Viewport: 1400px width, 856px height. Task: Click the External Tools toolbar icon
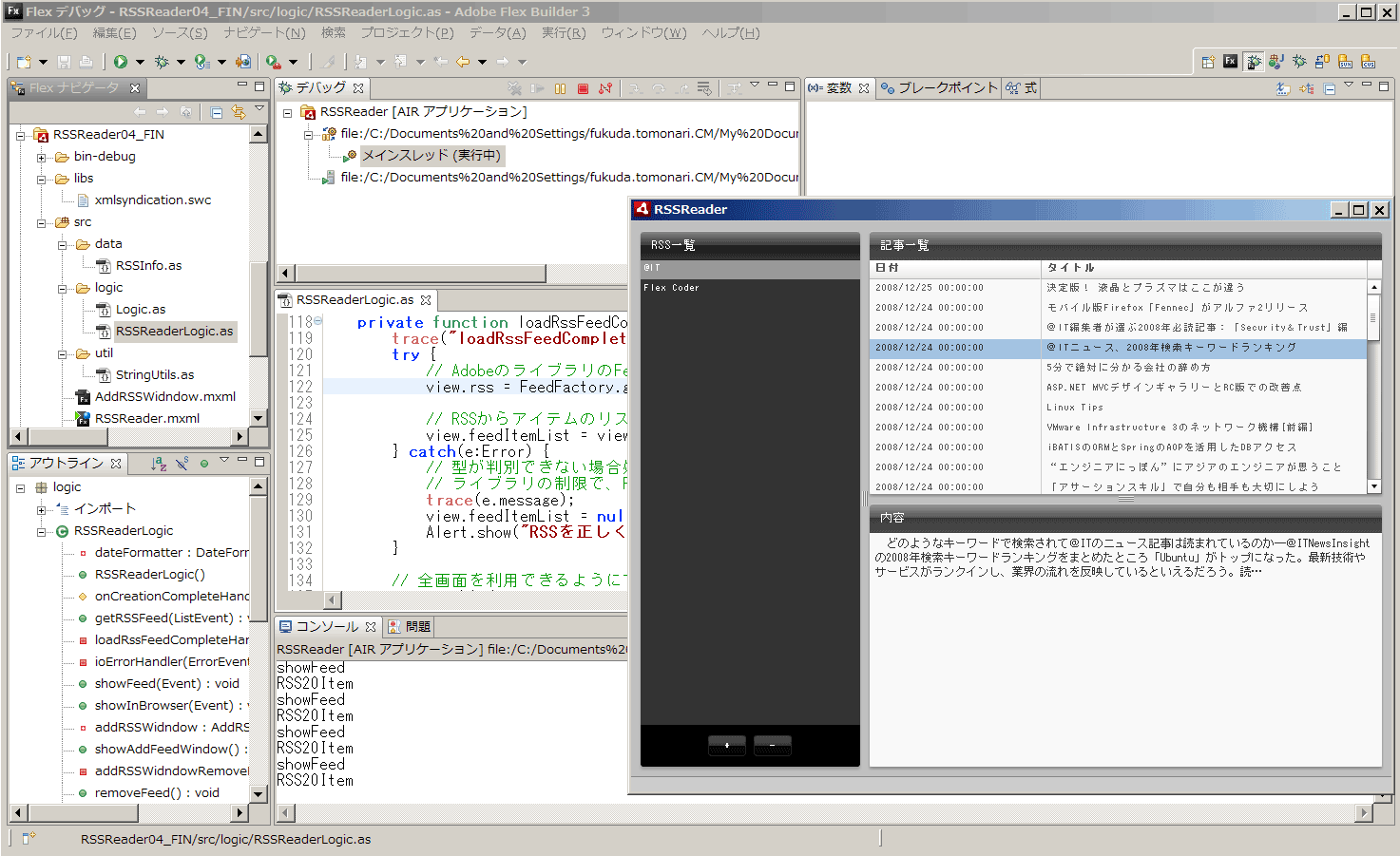(x=273, y=62)
